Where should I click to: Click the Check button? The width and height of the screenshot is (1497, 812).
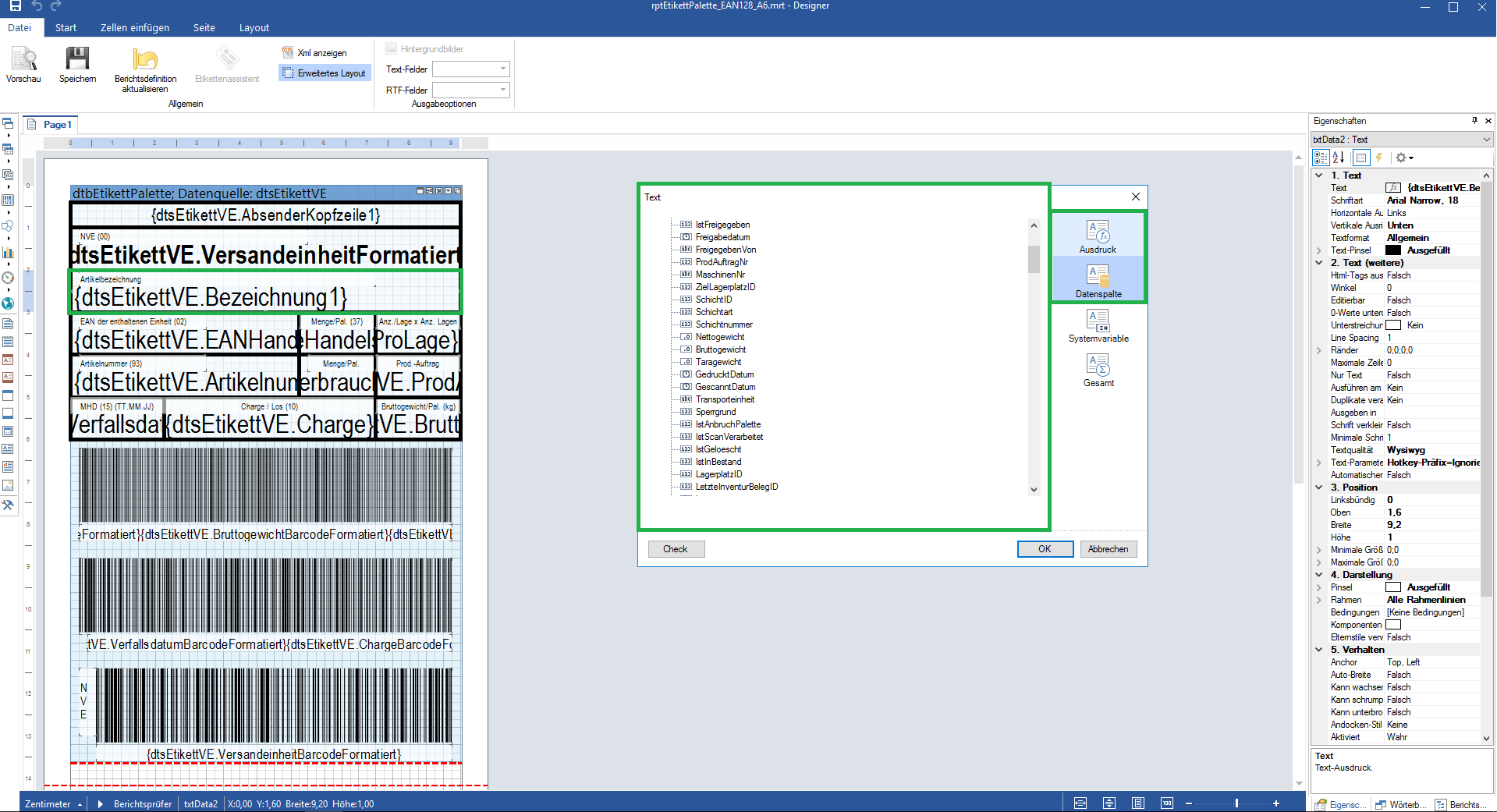pos(676,549)
